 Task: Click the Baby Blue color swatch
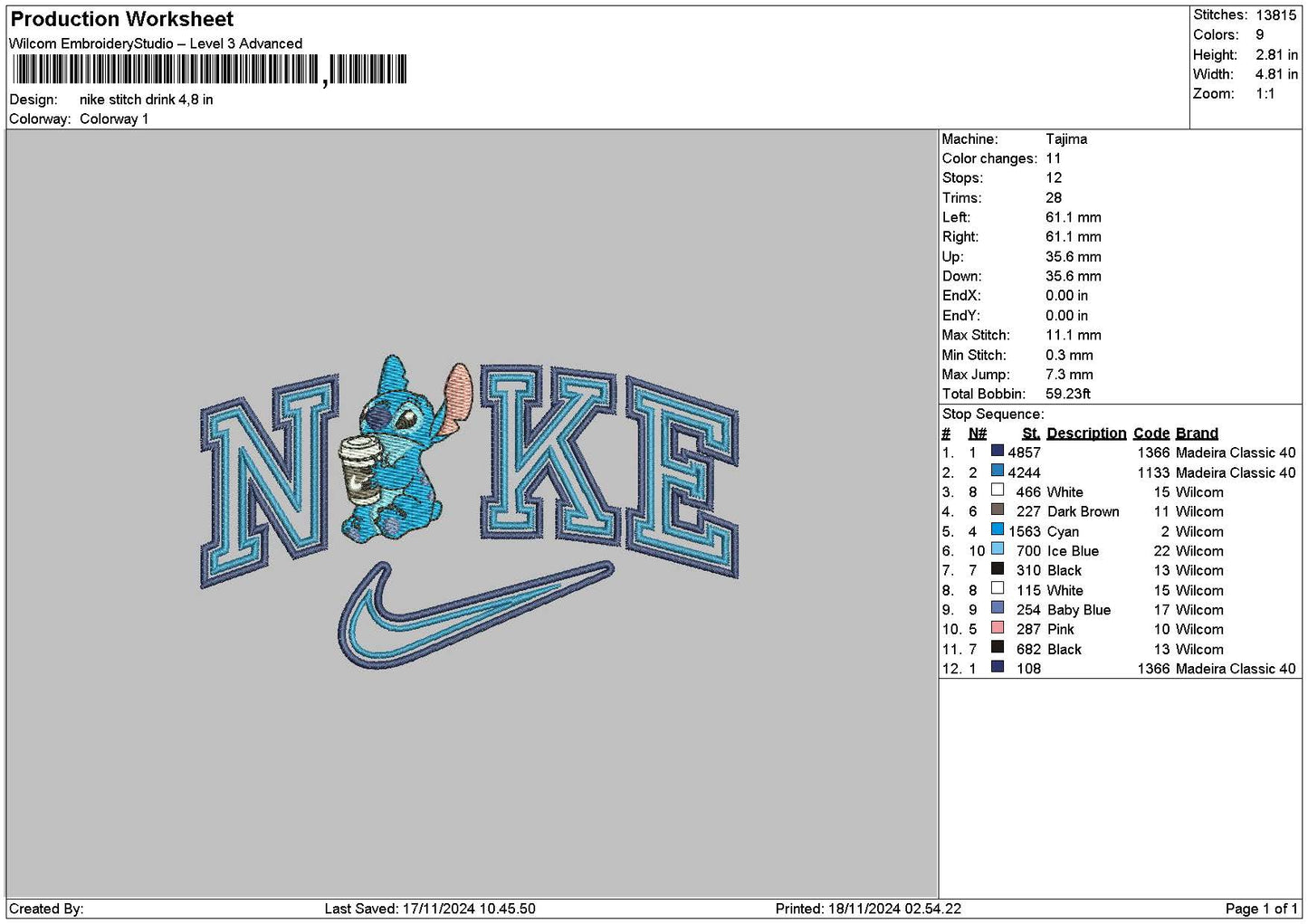coord(997,608)
